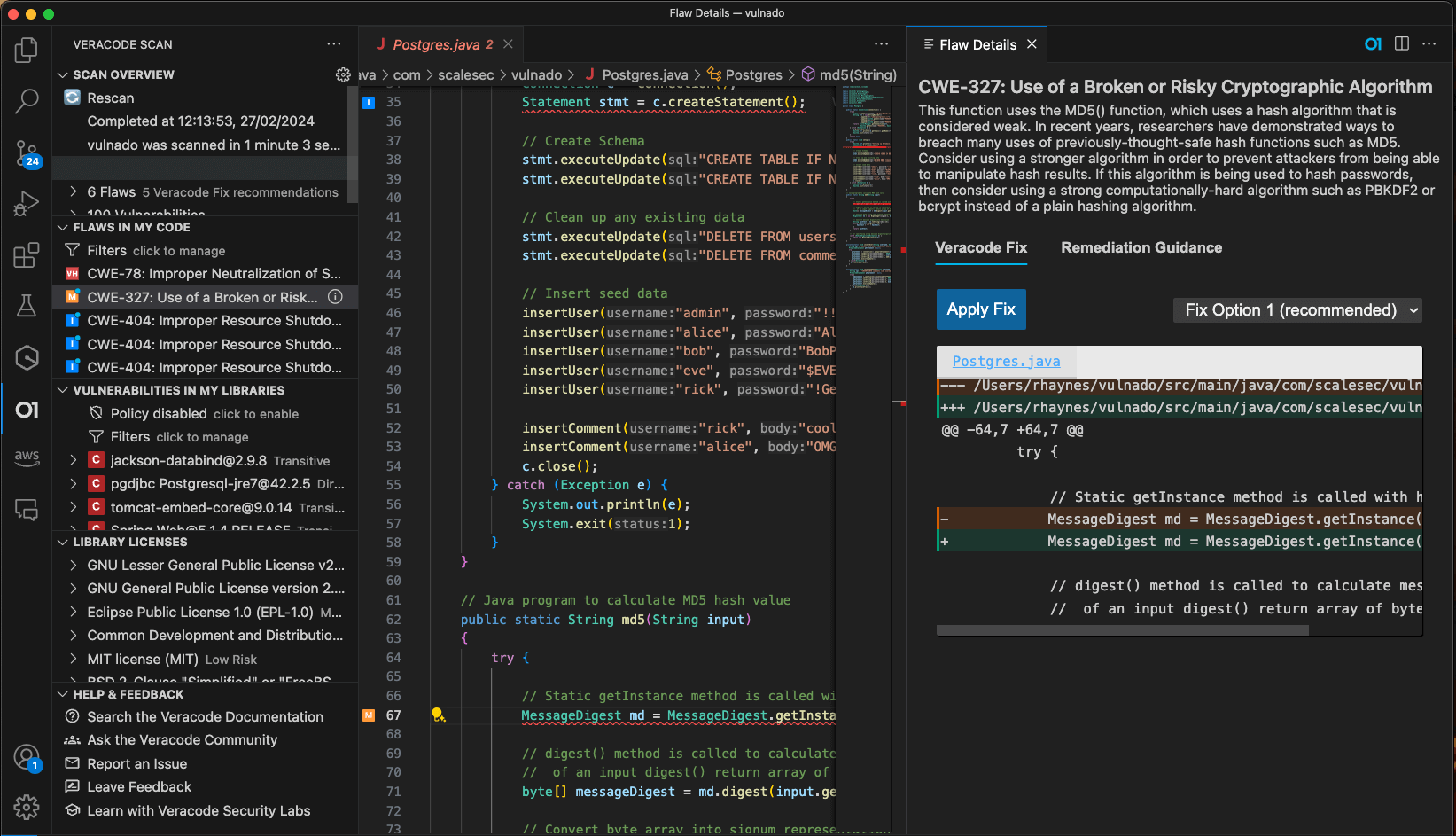Open Source Control view showing 24 changes
Viewport: 1456px width, 836px height.
[x=27, y=152]
